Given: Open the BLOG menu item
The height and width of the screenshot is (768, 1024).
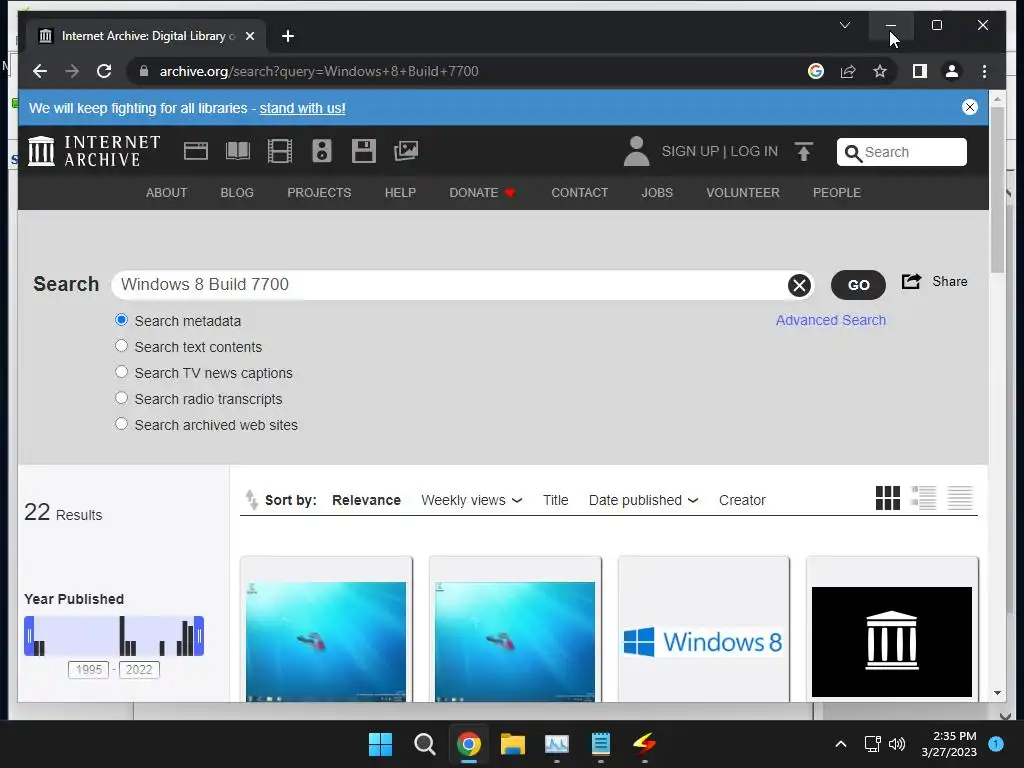Looking at the screenshot, I should (x=237, y=193).
